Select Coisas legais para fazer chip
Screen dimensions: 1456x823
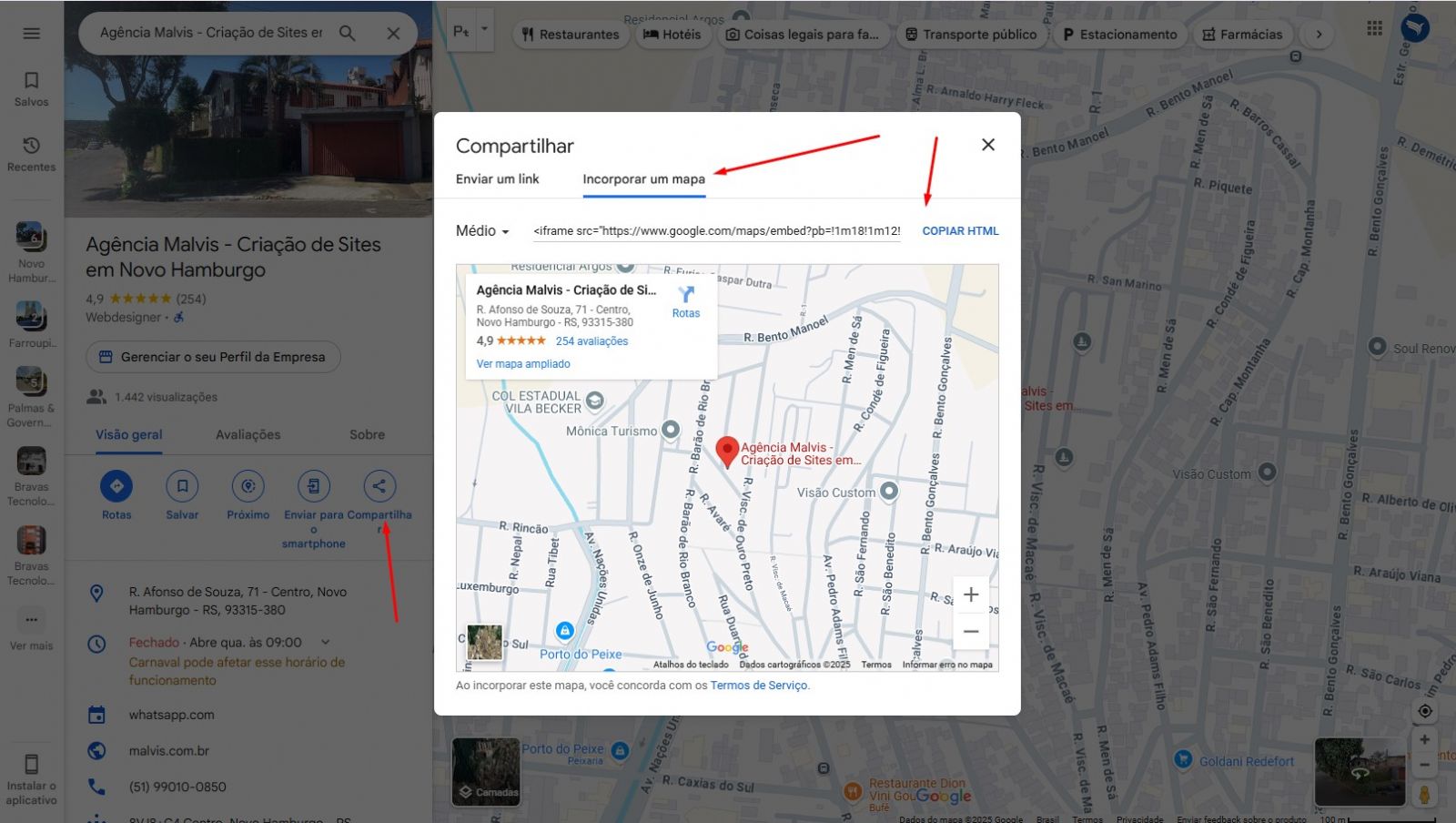tap(802, 35)
